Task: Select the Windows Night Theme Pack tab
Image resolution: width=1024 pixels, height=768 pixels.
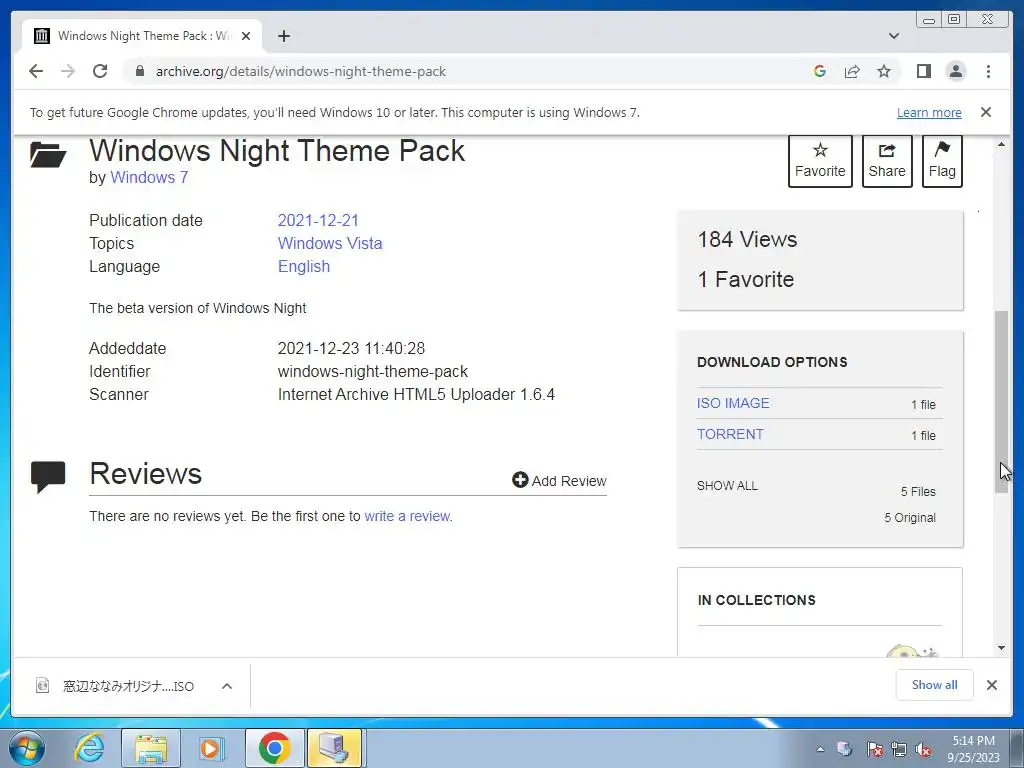Action: click(142, 36)
